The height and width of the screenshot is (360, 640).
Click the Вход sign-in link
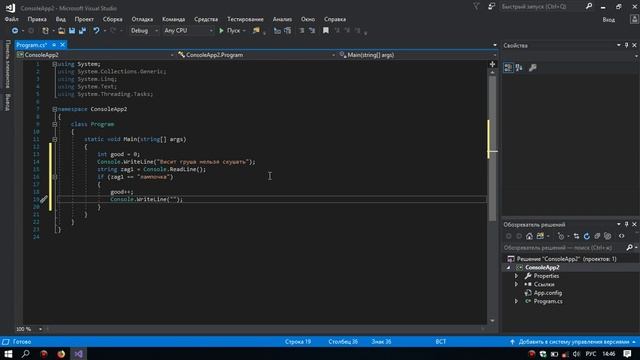609,20
